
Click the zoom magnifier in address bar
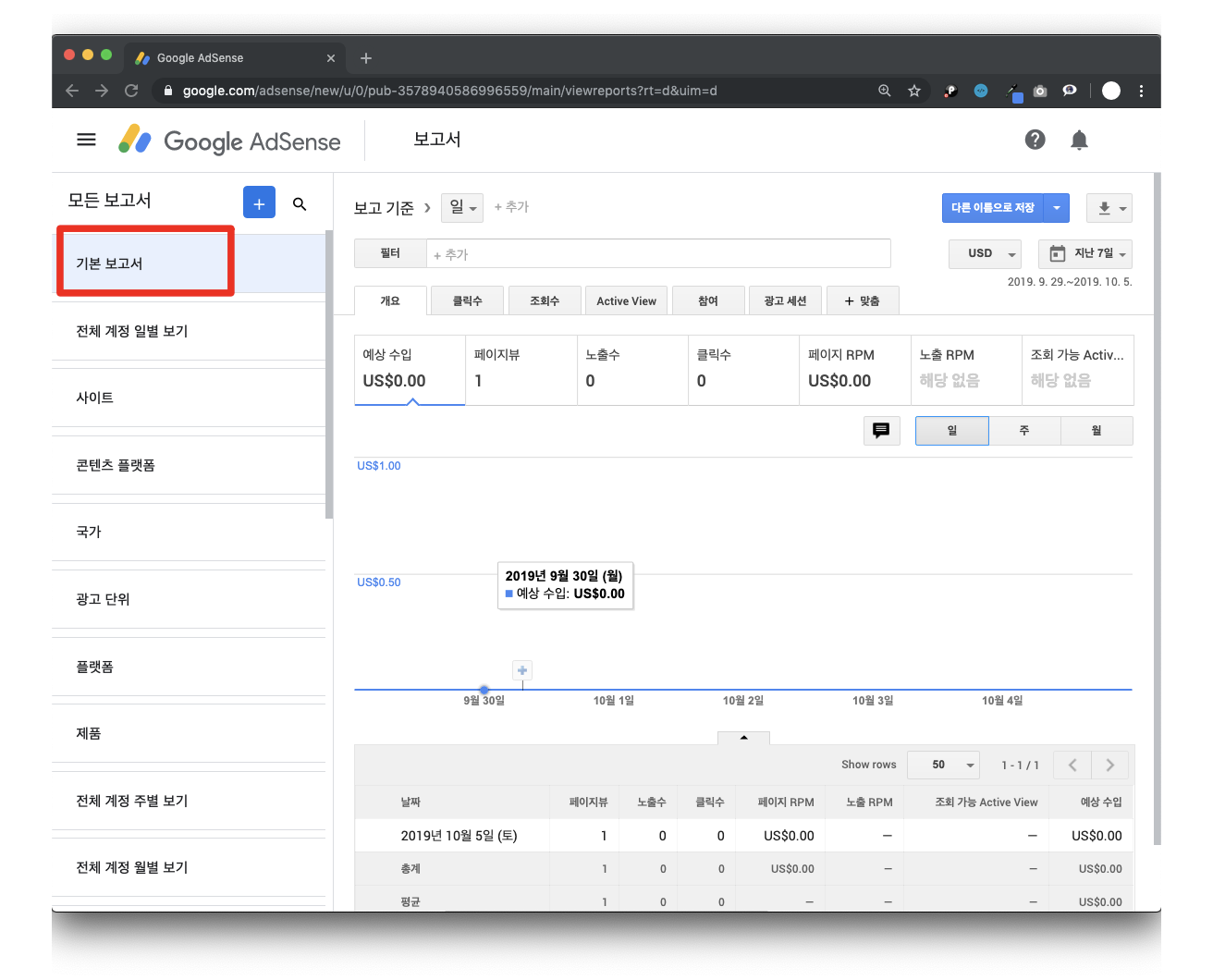coord(885,91)
